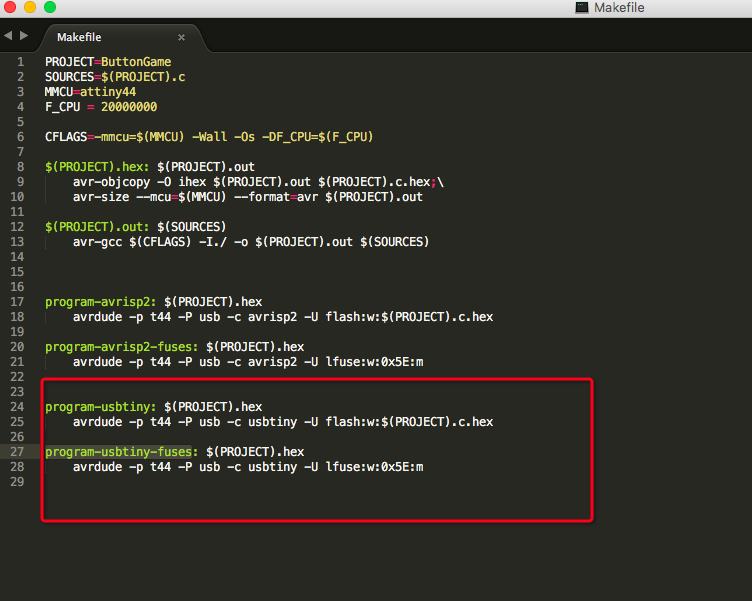
Task: Click the green zoom window button
Action: 50,7
